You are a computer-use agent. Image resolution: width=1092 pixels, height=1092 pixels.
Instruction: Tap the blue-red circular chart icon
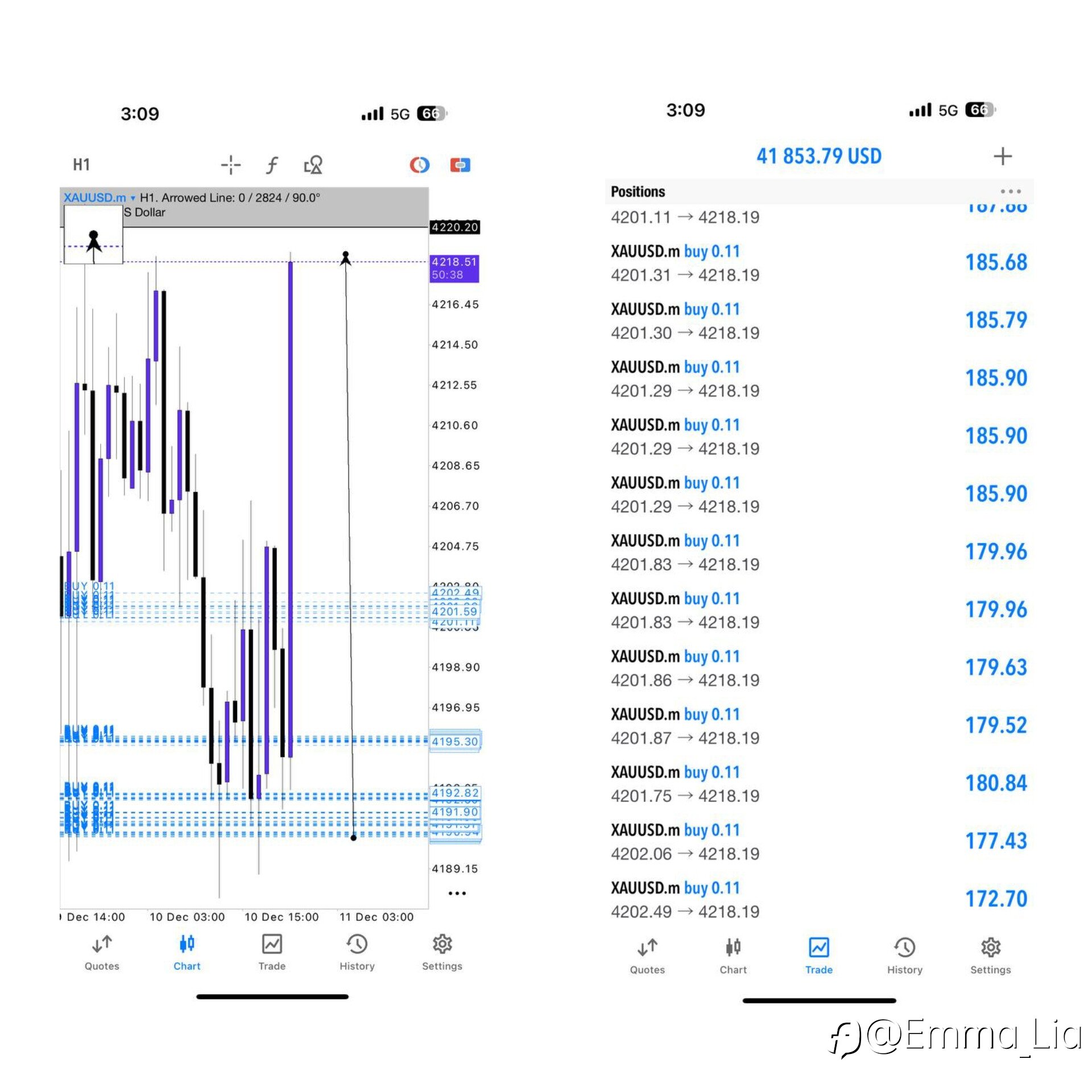(419, 165)
